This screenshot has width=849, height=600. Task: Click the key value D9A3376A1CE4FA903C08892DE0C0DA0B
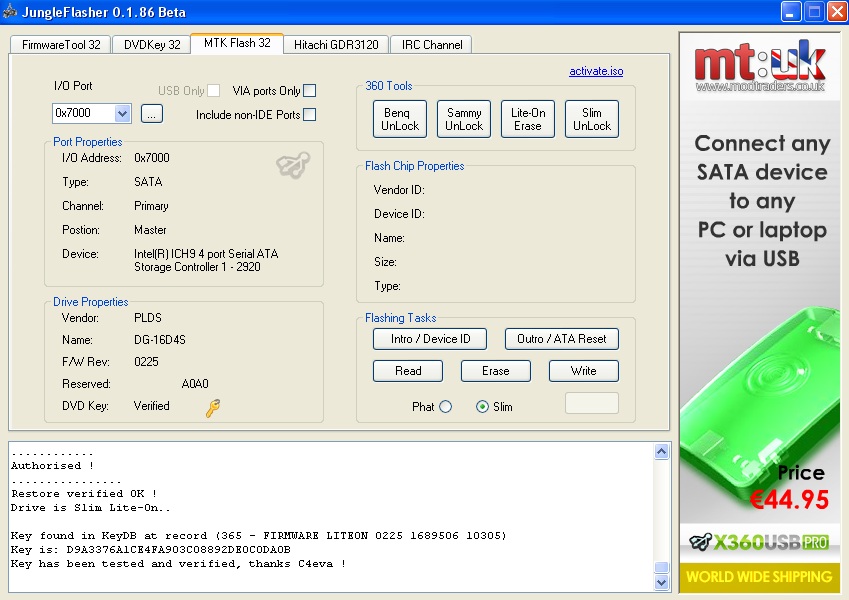coord(178,550)
